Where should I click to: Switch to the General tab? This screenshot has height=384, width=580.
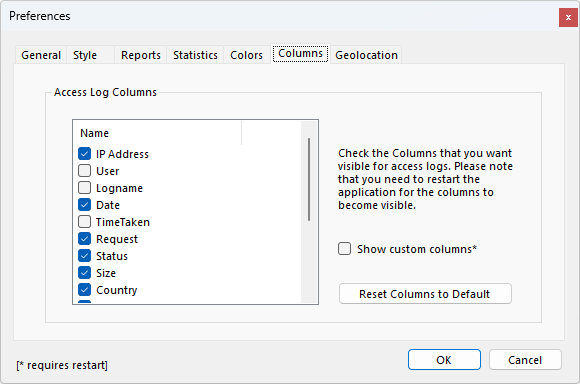(41, 55)
